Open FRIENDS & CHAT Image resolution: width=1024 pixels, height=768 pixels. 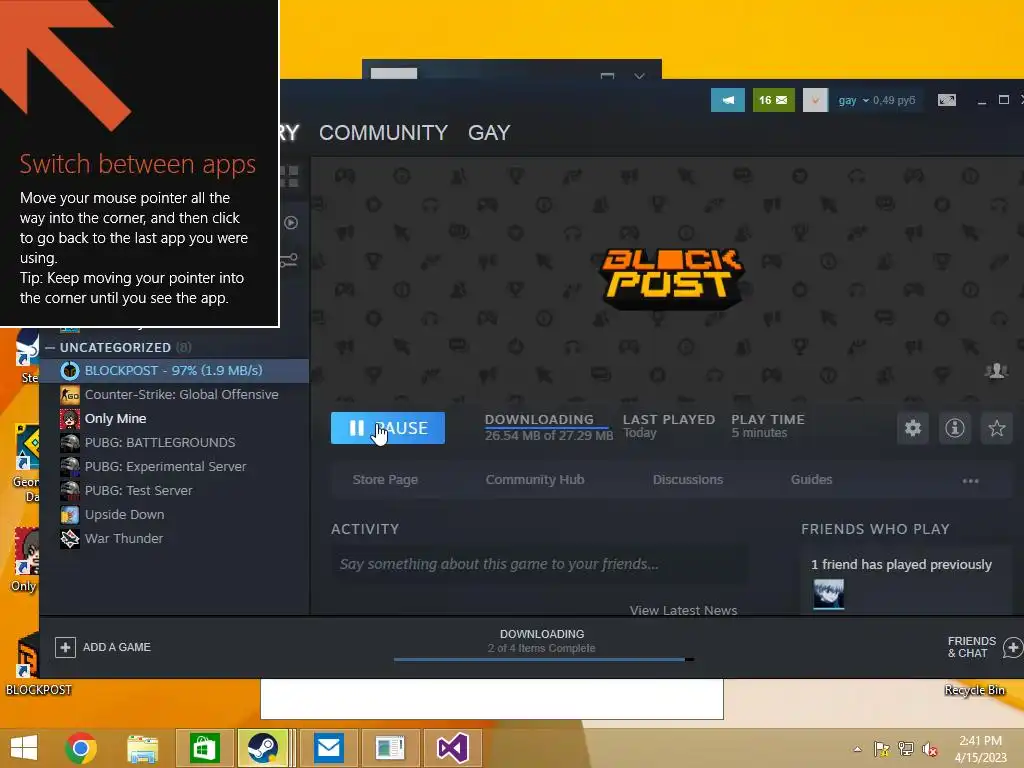pos(972,647)
